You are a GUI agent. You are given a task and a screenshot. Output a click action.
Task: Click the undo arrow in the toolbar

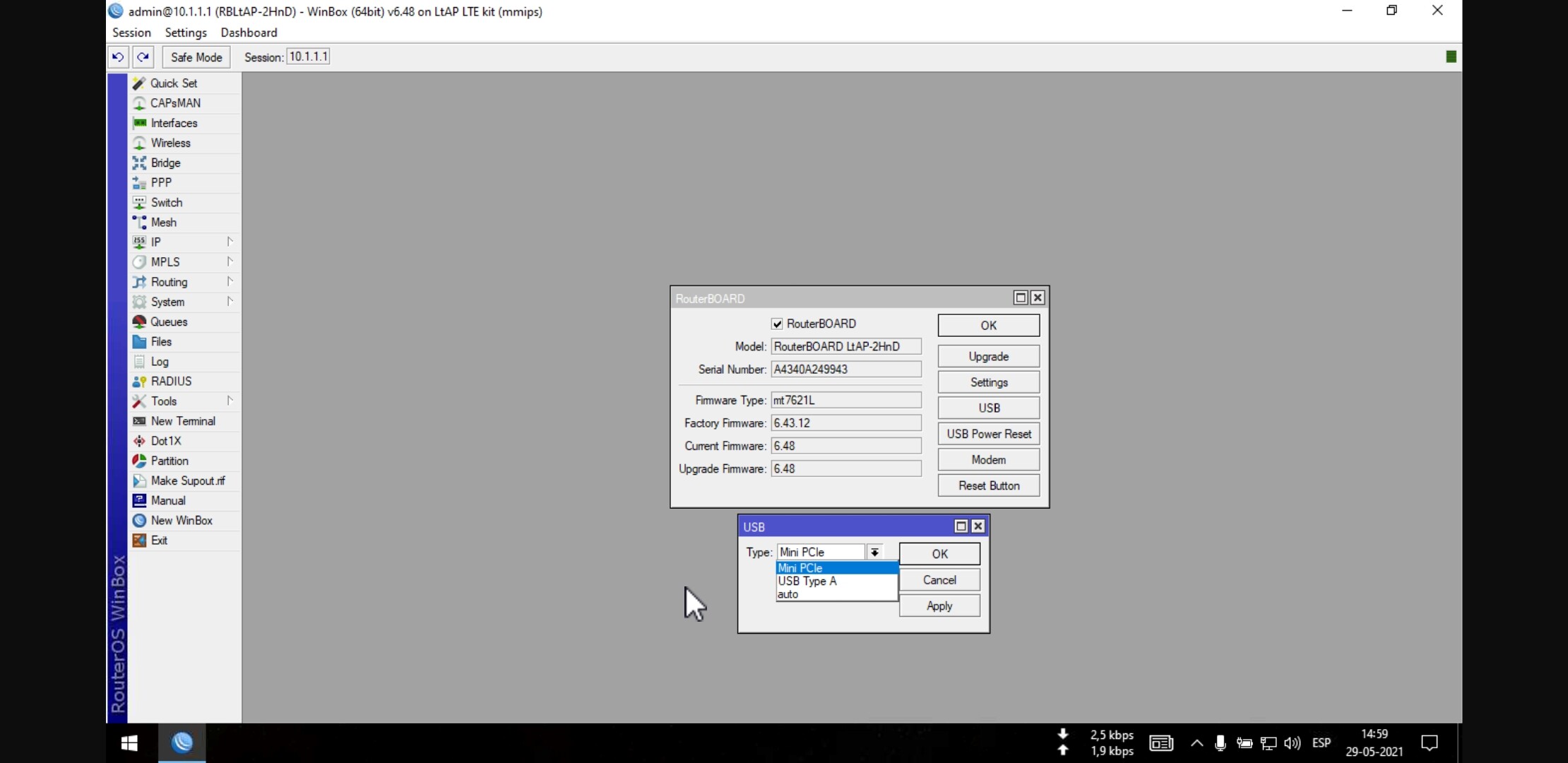(118, 57)
